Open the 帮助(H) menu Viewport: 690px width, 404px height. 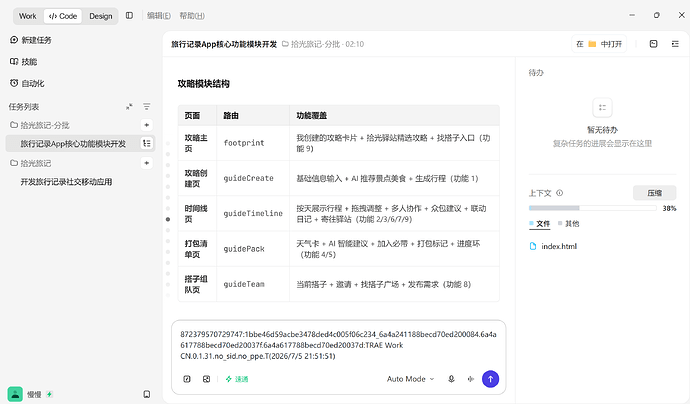tap(192, 16)
